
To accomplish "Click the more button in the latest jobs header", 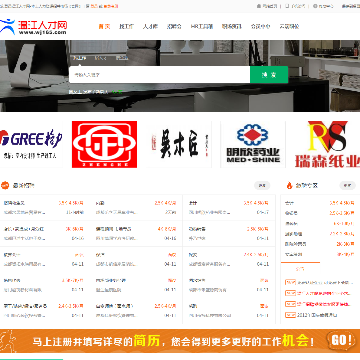I will click(x=262, y=186).
